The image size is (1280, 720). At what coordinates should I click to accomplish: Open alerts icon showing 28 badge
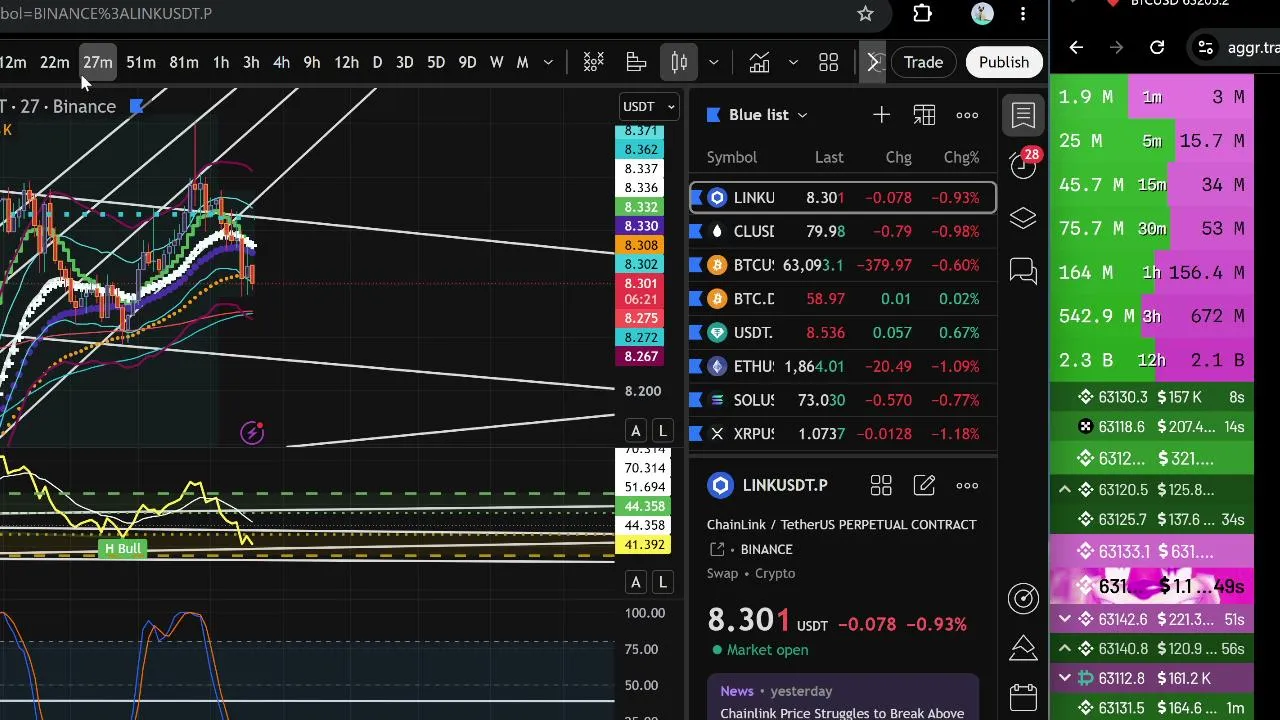1023,164
